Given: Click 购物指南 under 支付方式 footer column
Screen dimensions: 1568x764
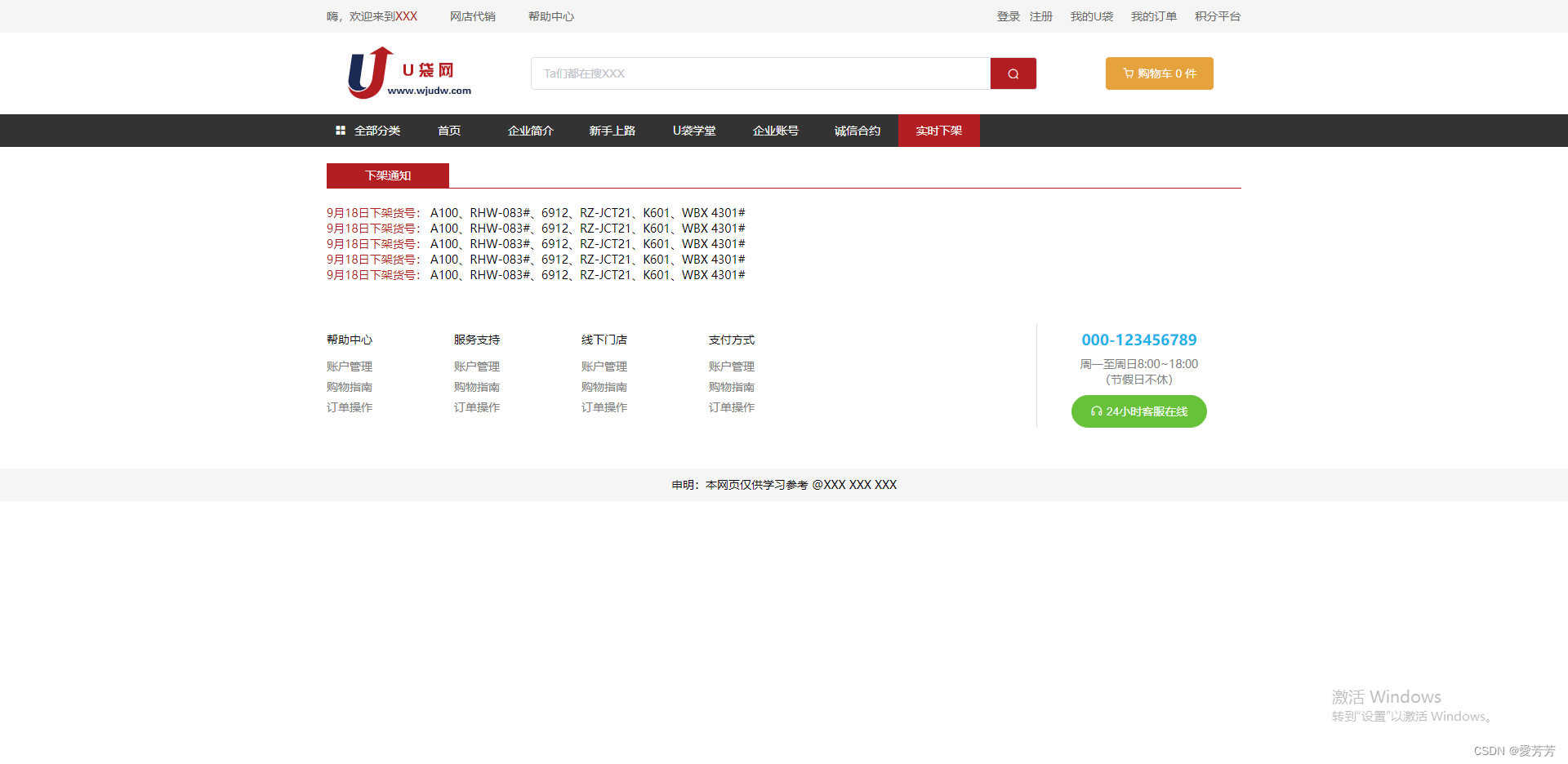Looking at the screenshot, I should [x=732, y=387].
